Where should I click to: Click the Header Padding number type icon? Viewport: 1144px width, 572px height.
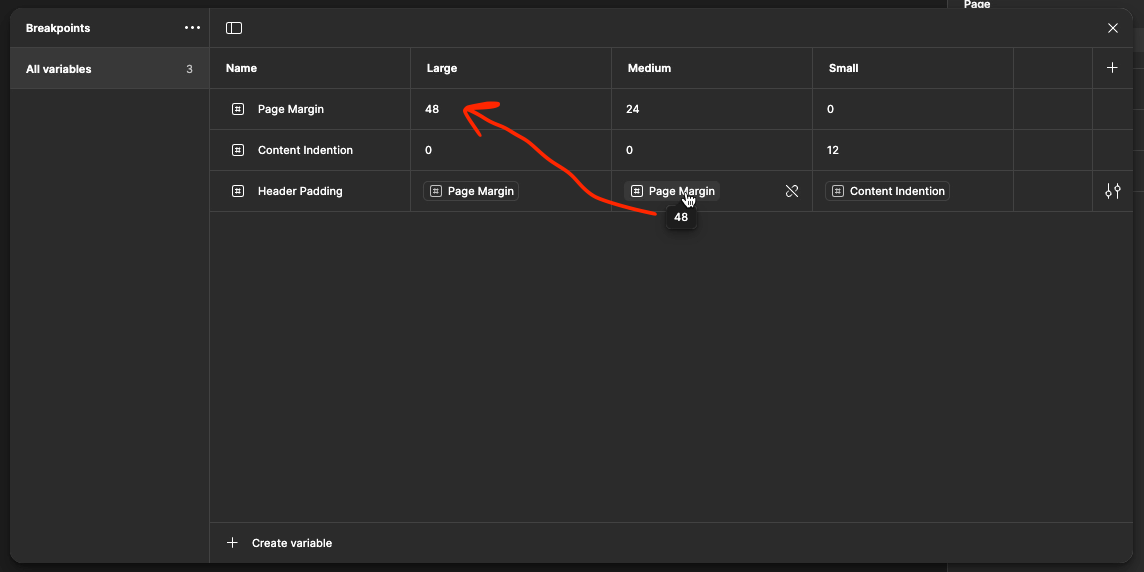click(x=237, y=191)
